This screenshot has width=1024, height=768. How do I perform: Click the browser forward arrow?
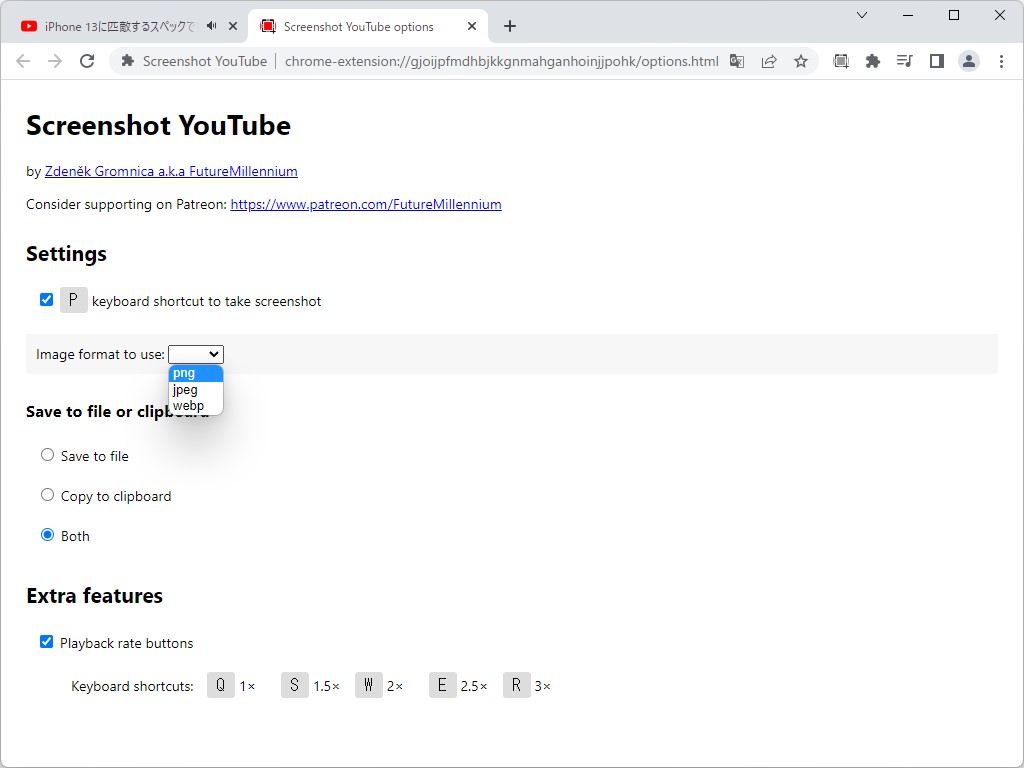55,61
